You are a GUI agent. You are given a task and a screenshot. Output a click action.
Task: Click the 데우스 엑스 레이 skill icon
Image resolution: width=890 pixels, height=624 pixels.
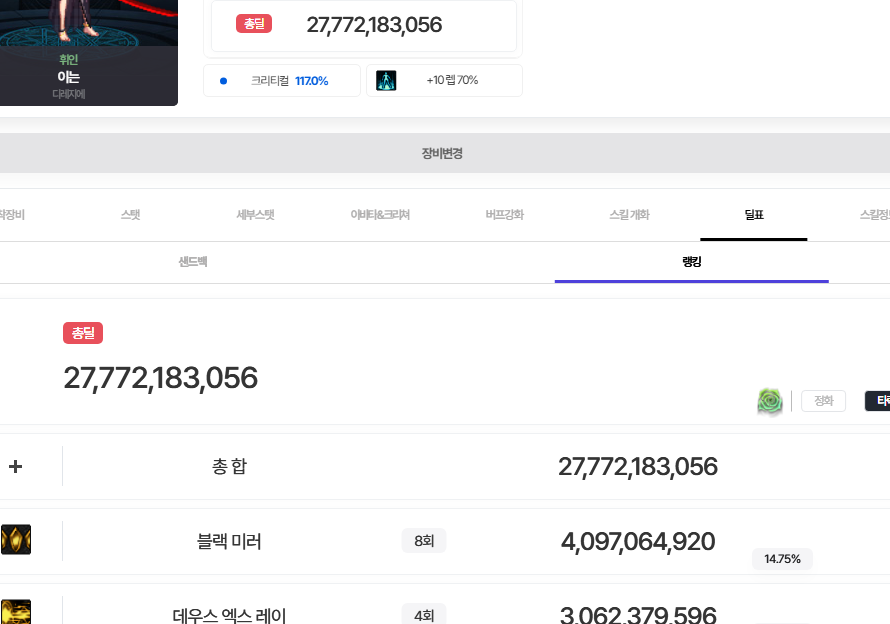16,612
